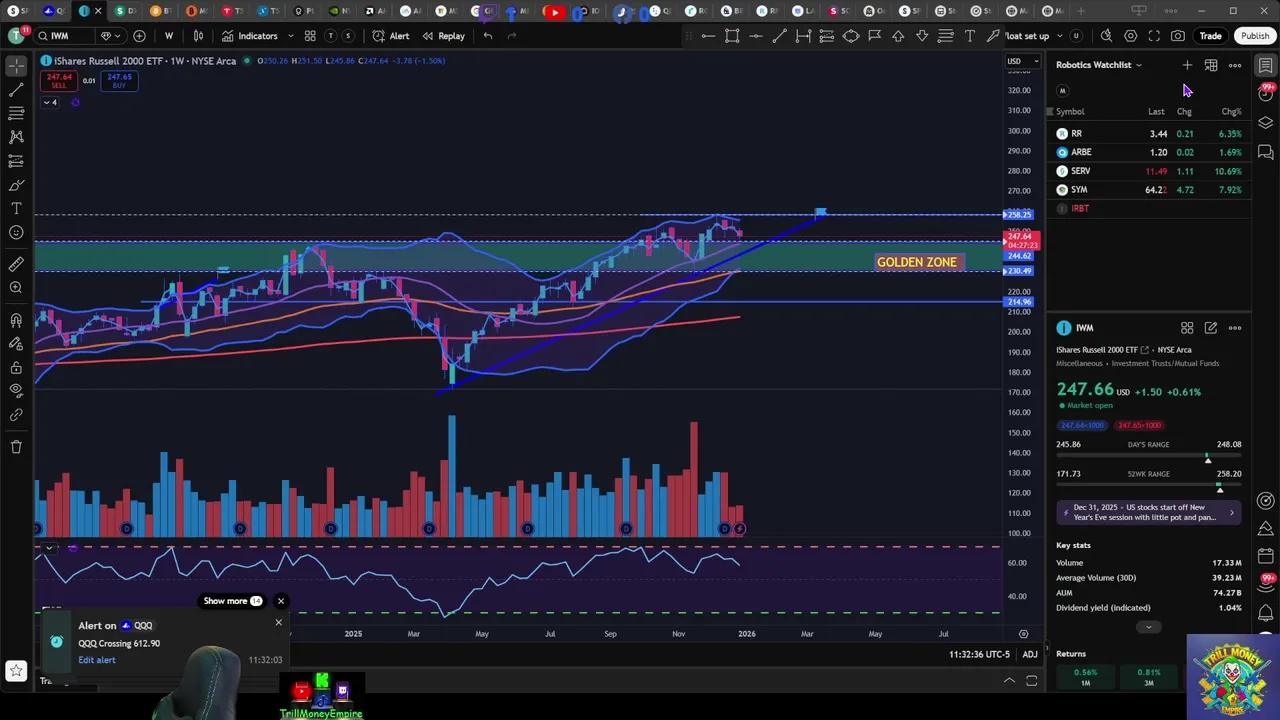Image resolution: width=1280 pixels, height=720 pixels.
Task: Toggle magnet mode in left sidebar
Action: click(x=16, y=320)
